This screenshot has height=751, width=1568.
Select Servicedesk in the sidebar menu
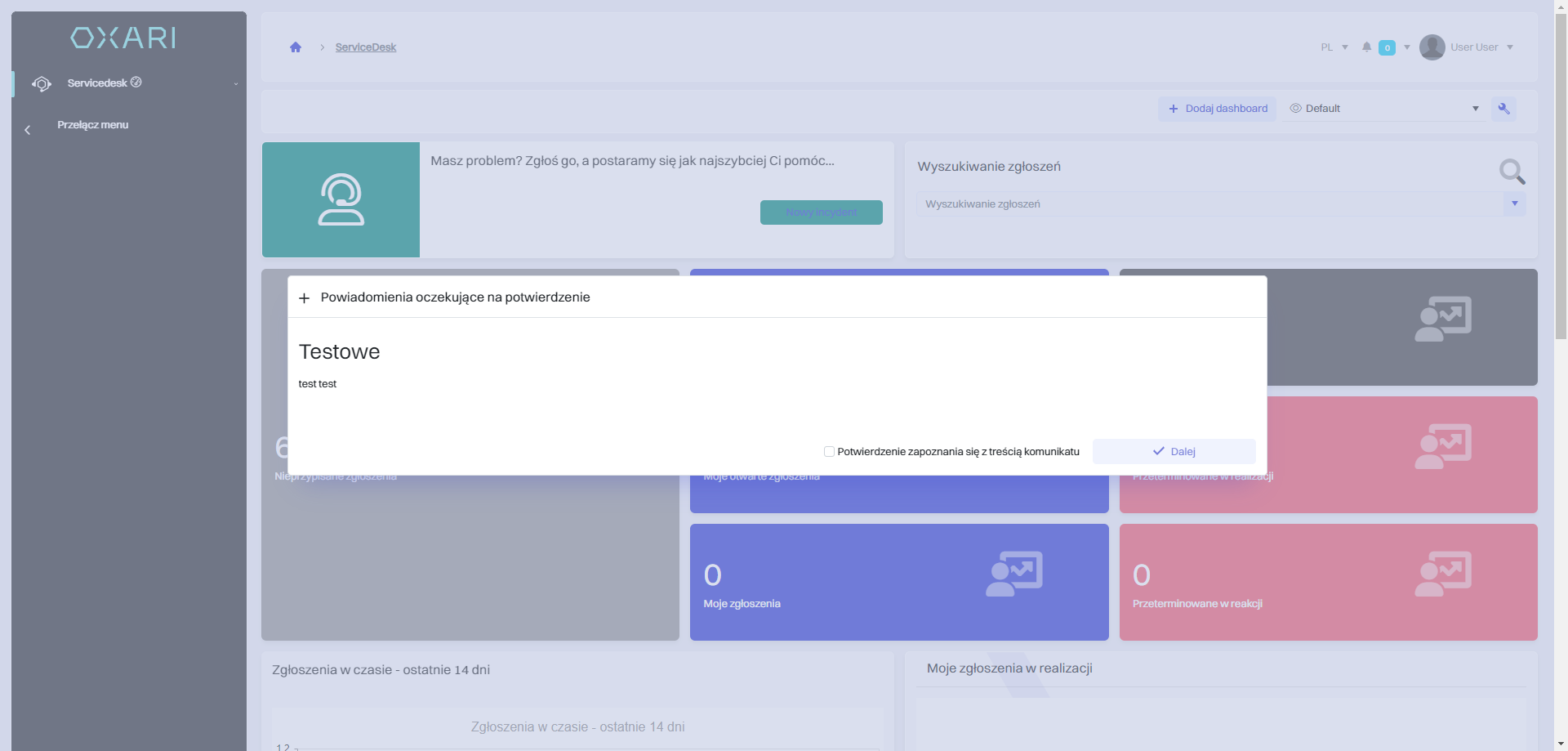tap(97, 83)
